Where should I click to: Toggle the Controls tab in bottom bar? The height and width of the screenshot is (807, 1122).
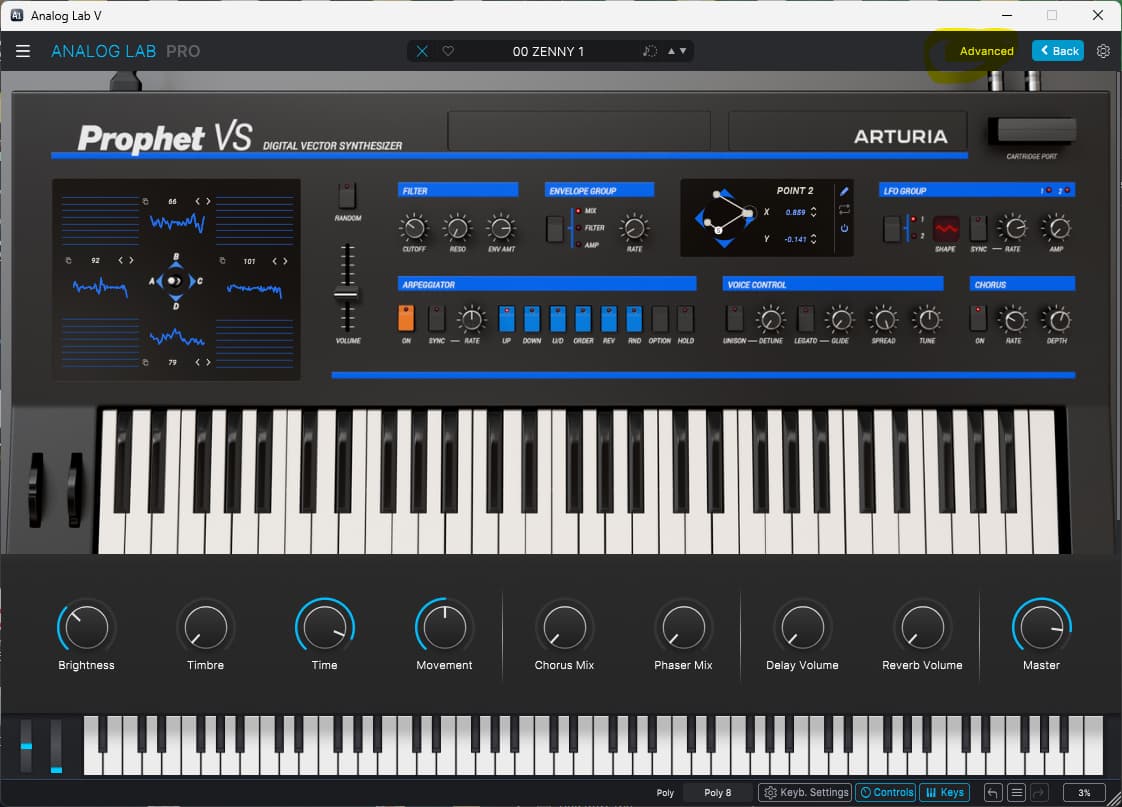point(886,793)
